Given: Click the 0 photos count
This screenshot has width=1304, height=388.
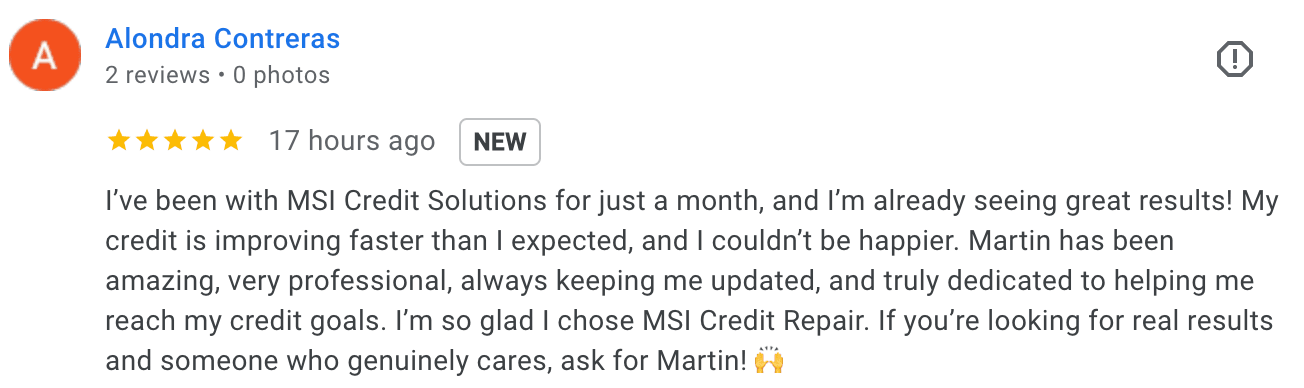Looking at the screenshot, I should (x=281, y=75).
